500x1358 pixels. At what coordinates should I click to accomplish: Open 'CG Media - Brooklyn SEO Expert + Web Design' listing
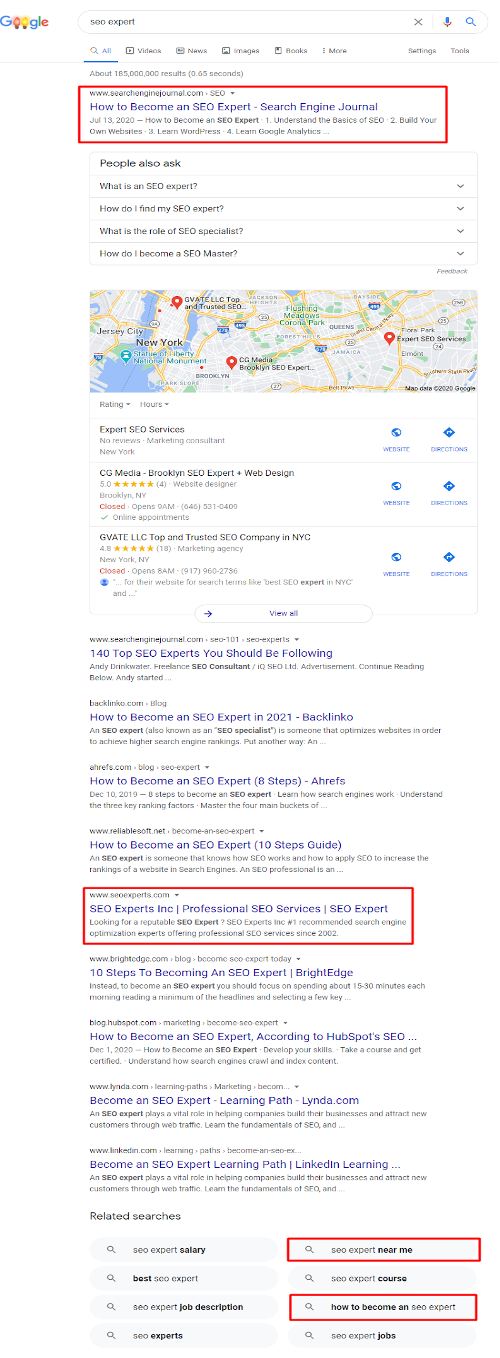196,472
